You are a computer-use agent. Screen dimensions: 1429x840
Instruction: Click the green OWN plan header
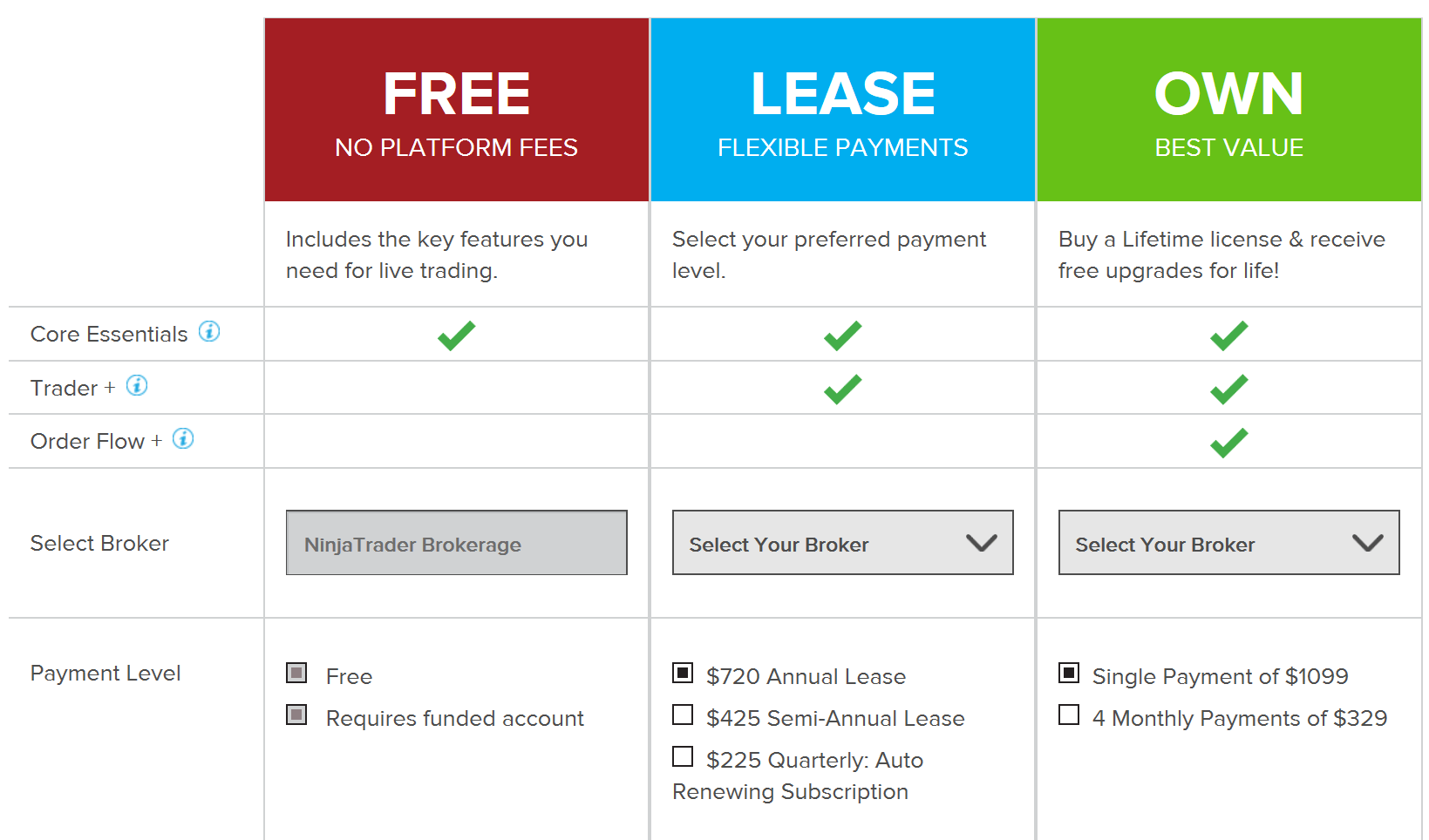[1229, 110]
